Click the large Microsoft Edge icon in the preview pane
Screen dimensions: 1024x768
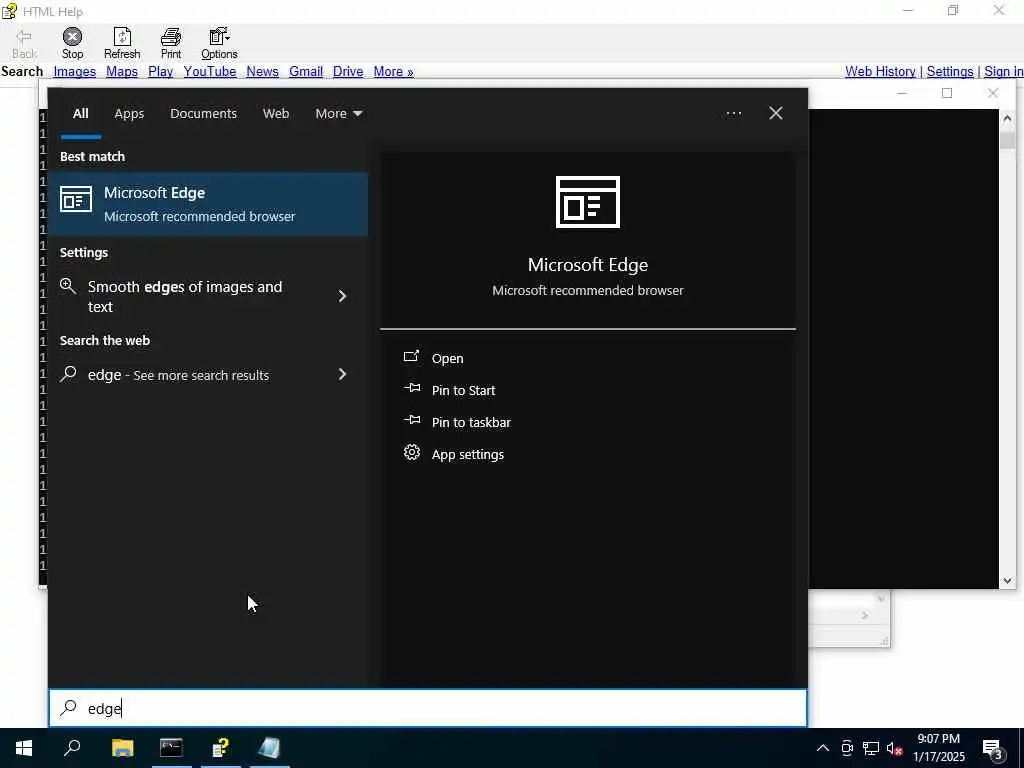point(588,202)
